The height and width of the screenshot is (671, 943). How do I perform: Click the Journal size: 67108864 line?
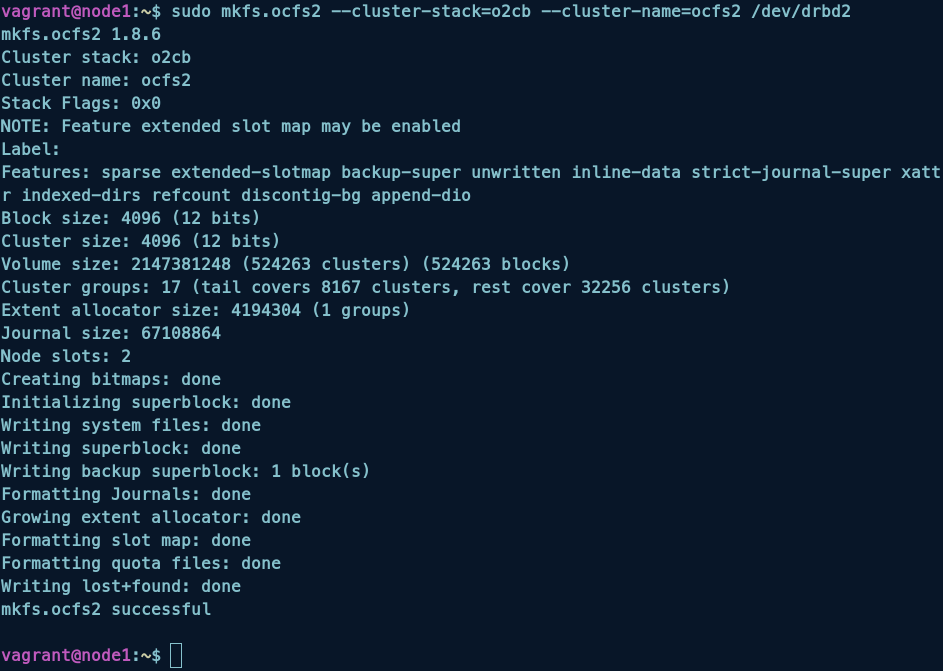pyautogui.click(x=111, y=333)
